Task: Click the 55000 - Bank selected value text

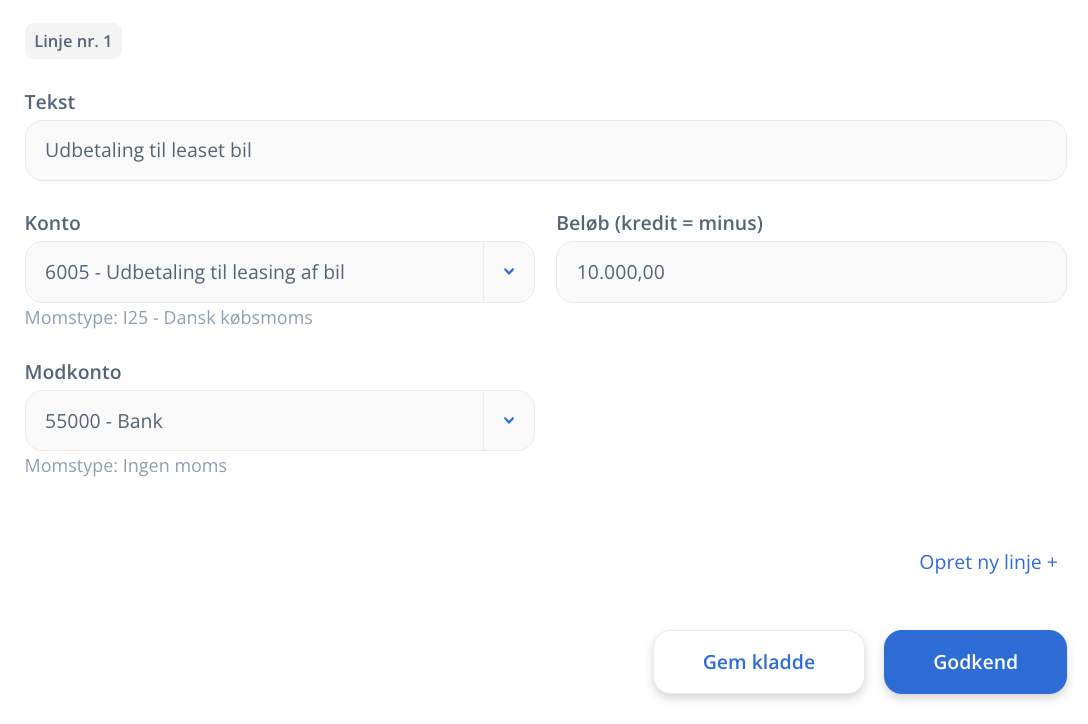Action: (x=103, y=421)
